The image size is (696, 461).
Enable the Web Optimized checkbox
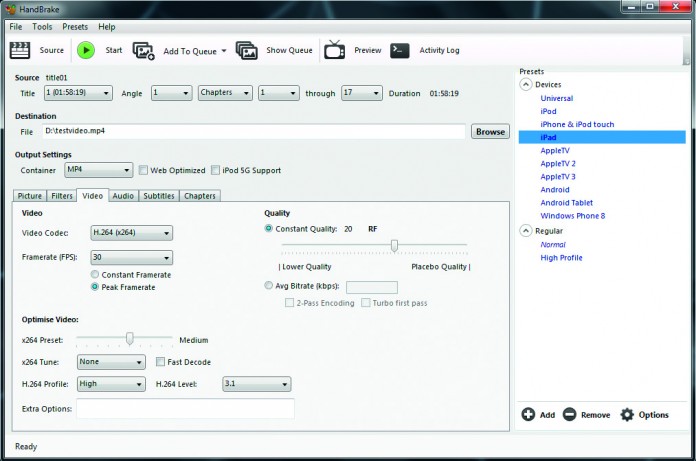tap(143, 170)
